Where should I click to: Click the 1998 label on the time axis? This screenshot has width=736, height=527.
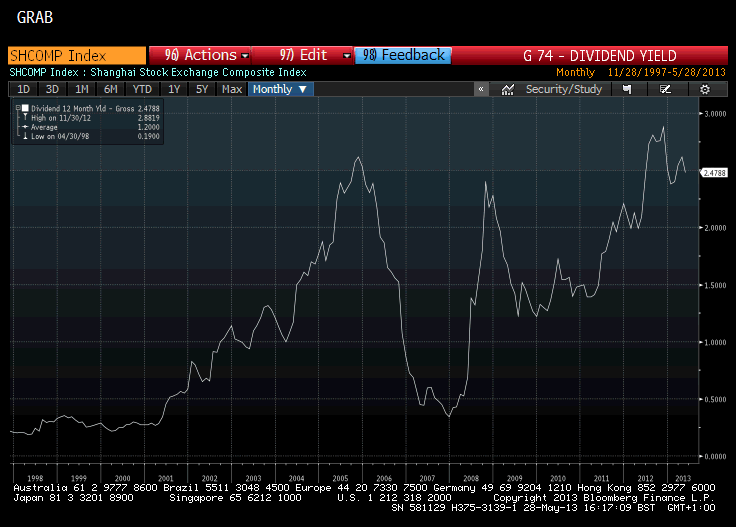[x=35, y=478]
